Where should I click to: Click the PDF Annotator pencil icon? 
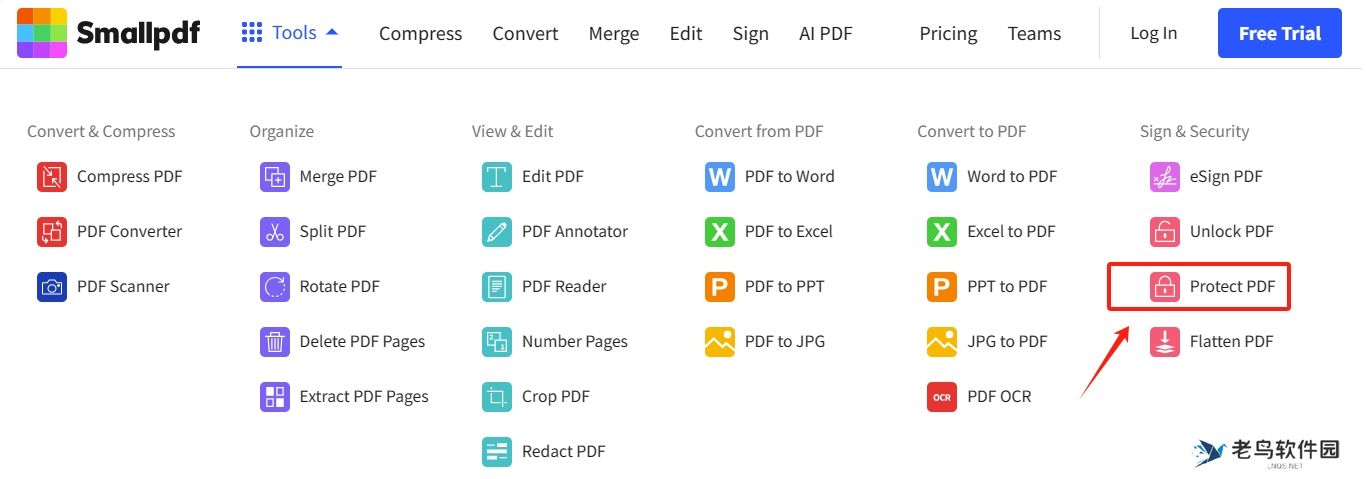497,232
